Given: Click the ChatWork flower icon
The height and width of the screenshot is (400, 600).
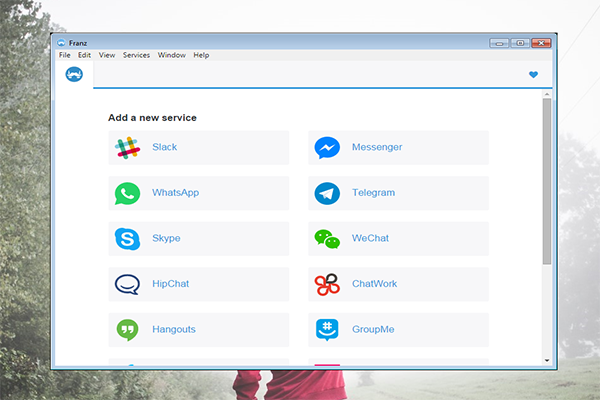Looking at the screenshot, I should click(327, 284).
